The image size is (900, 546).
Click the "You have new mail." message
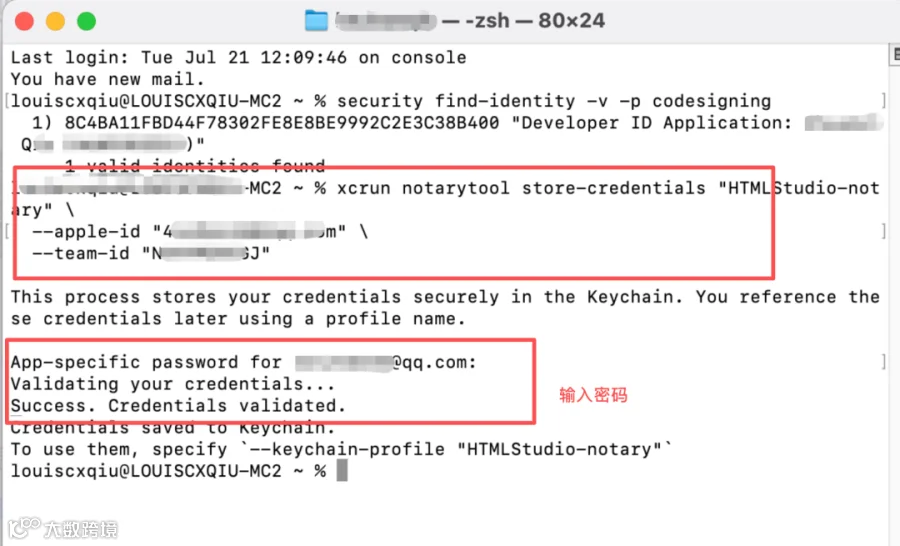pos(107,79)
